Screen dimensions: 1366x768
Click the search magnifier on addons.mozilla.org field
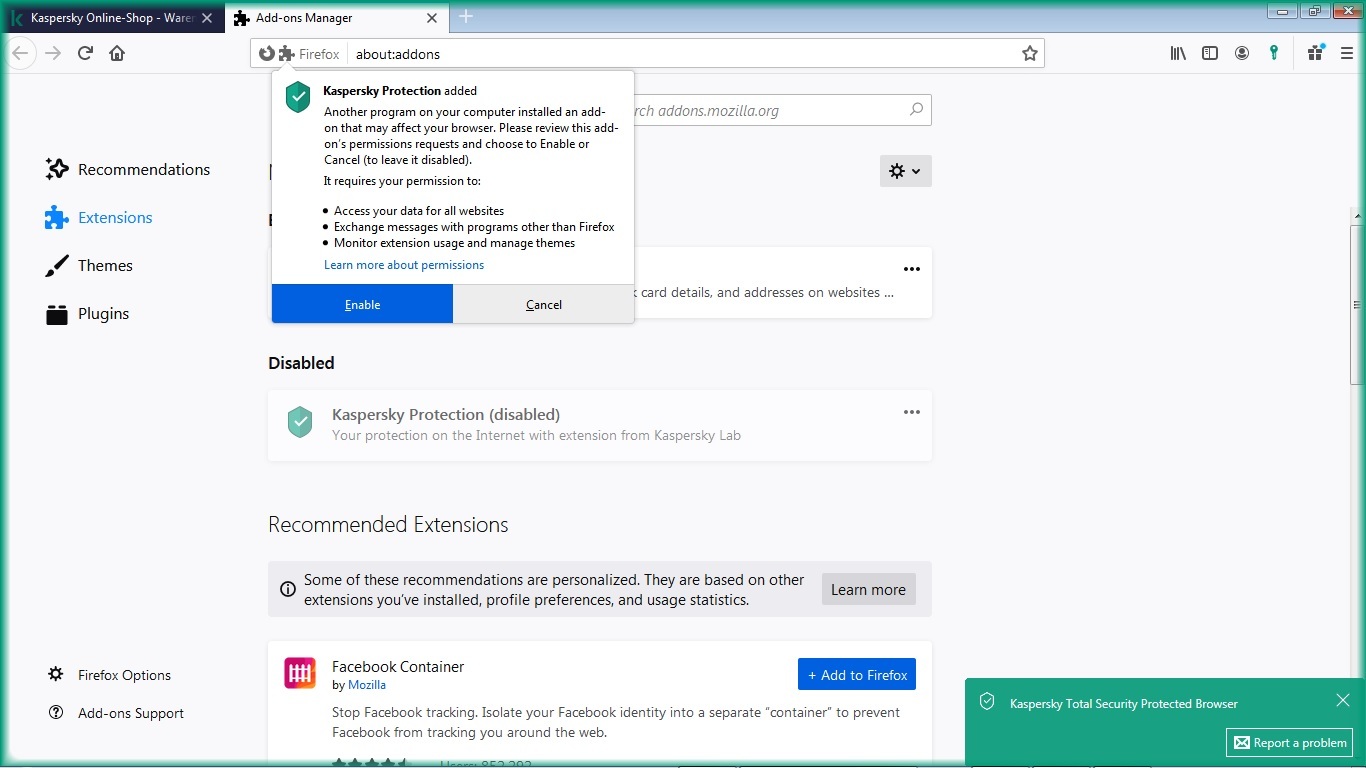tap(916, 110)
